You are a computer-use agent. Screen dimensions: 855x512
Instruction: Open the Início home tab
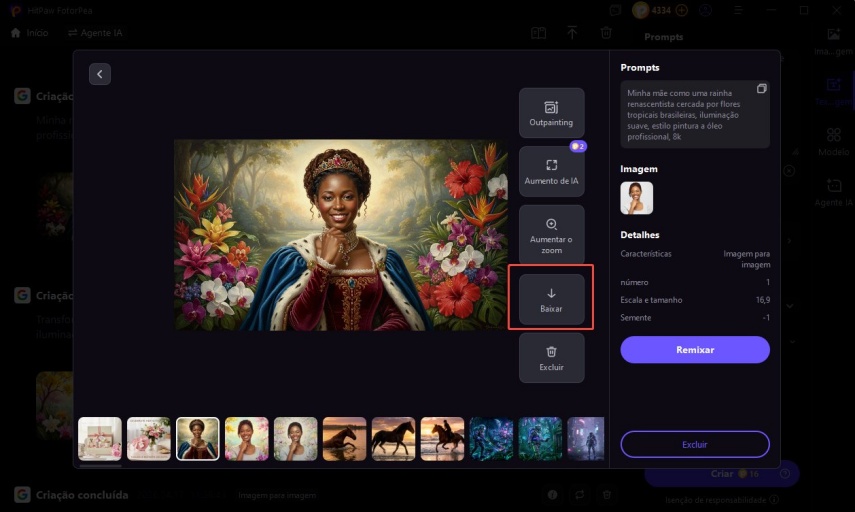(x=29, y=33)
